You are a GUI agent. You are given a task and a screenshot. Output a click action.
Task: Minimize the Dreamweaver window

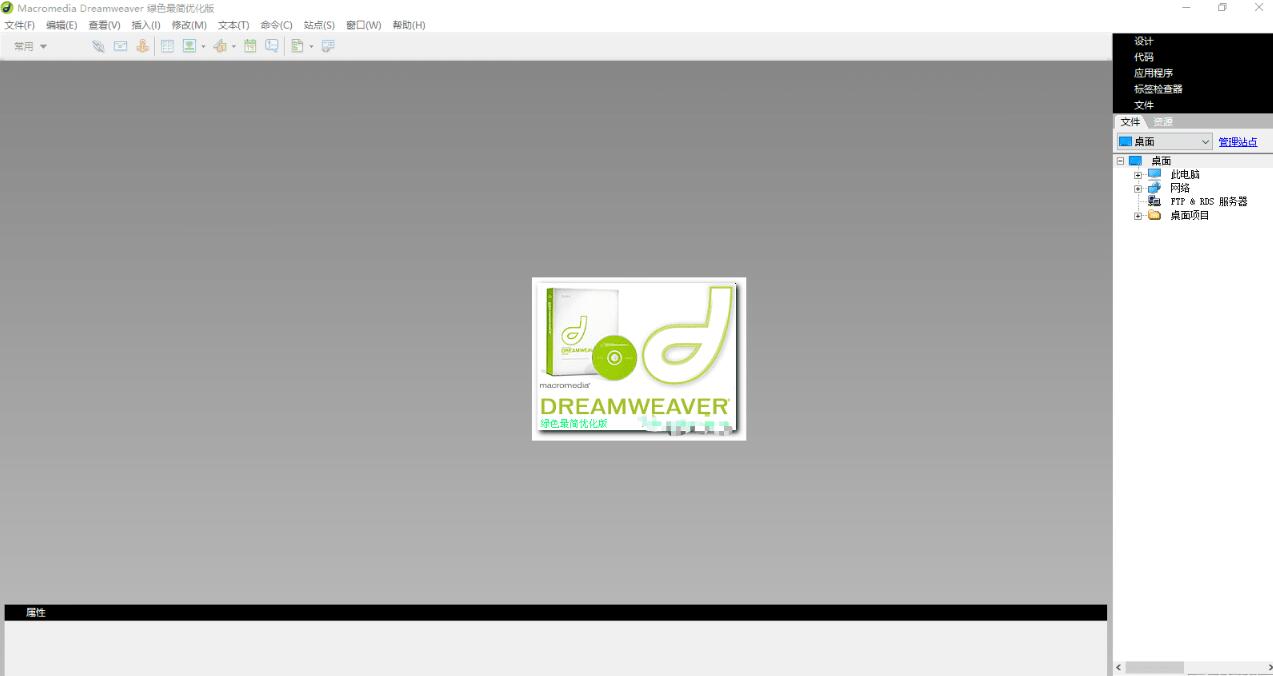tap(1186, 8)
